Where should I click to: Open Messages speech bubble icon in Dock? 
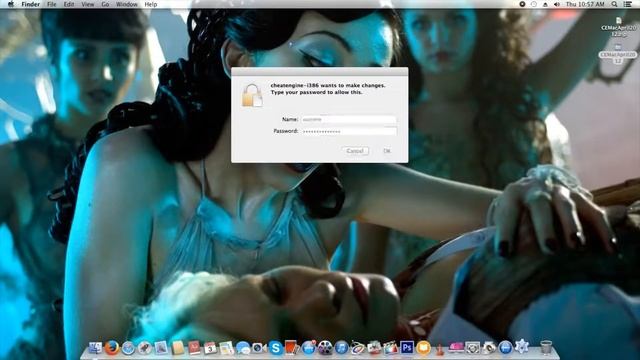pyautogui.click(x=243, y=348)
